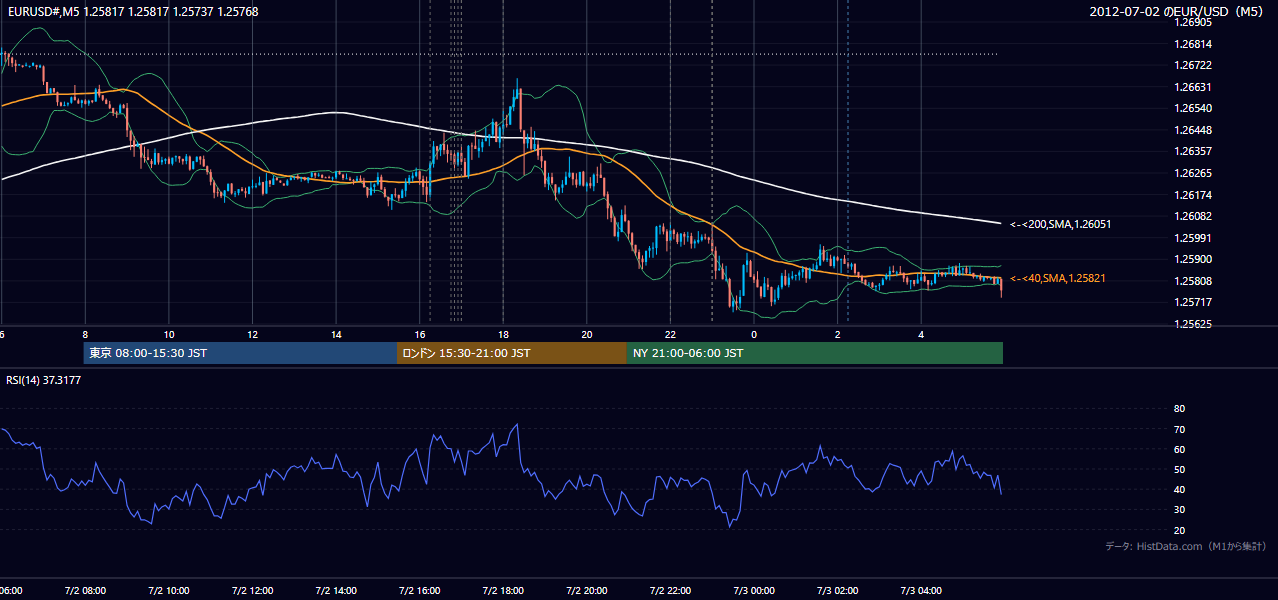Click price axis value 1.26905

[x=1195, y=22]
